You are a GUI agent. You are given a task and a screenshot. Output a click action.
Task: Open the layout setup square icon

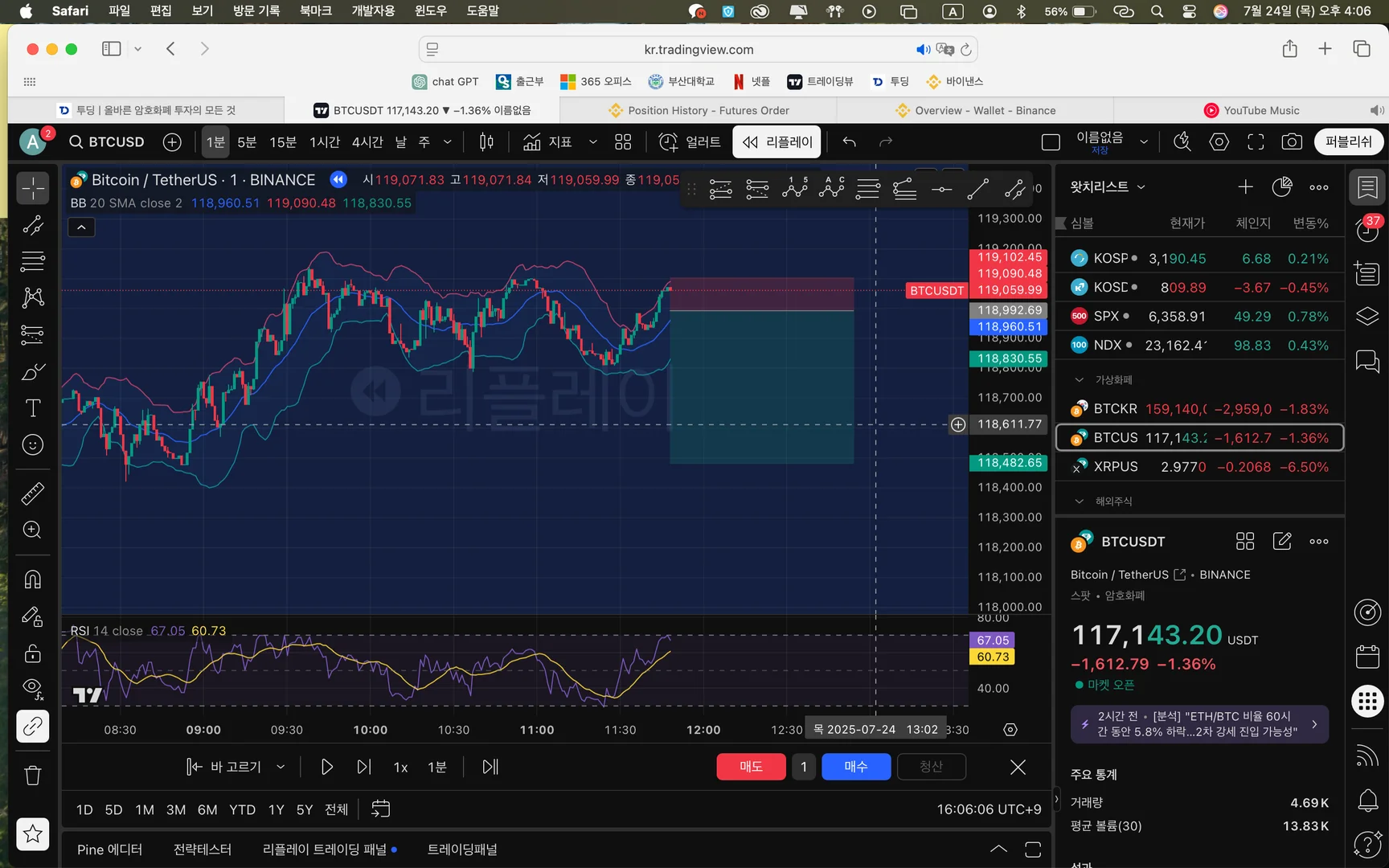(1051, 142)
